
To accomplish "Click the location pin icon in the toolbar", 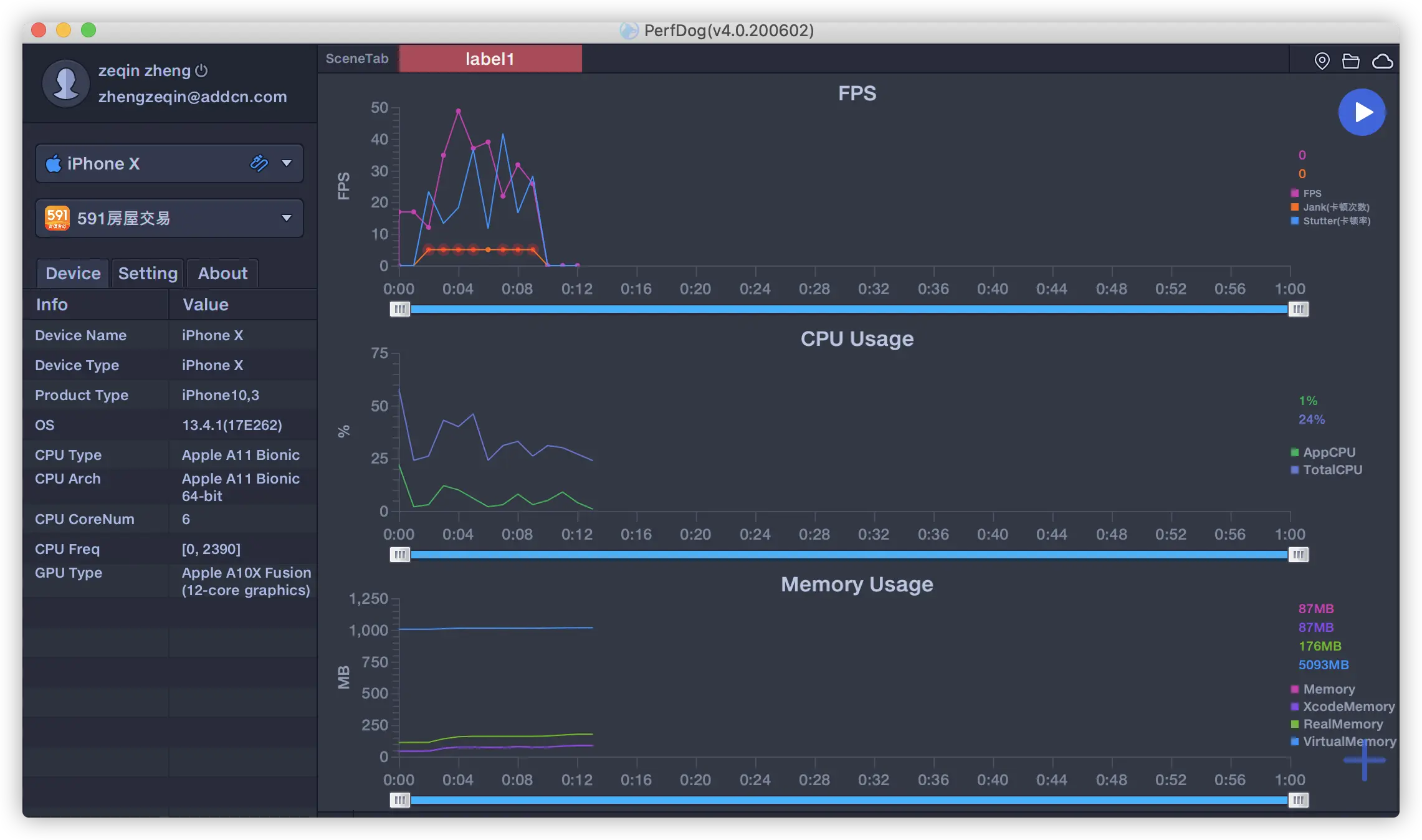I will click(x=1322, y=61).
